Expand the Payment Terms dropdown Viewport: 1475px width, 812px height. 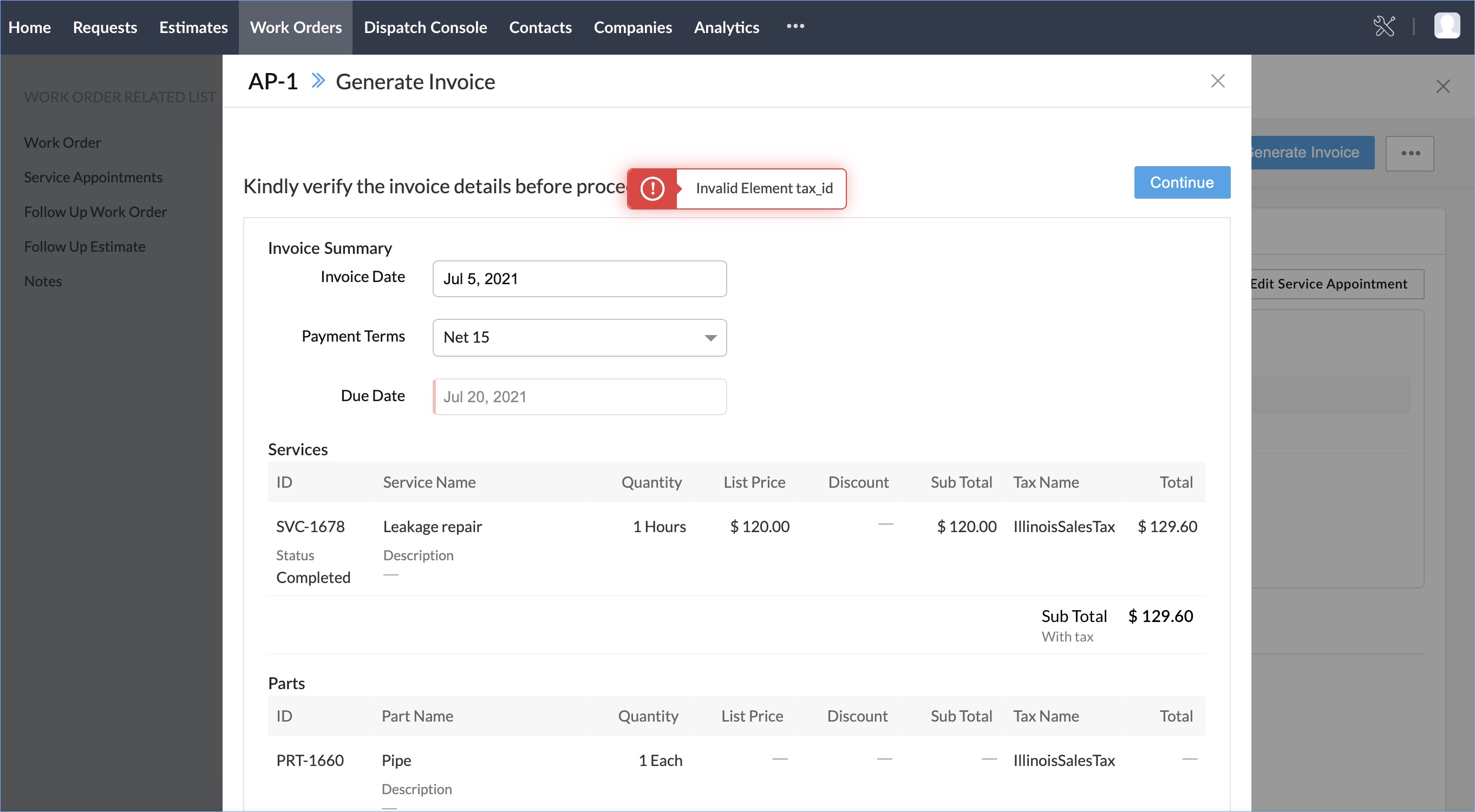579,338
